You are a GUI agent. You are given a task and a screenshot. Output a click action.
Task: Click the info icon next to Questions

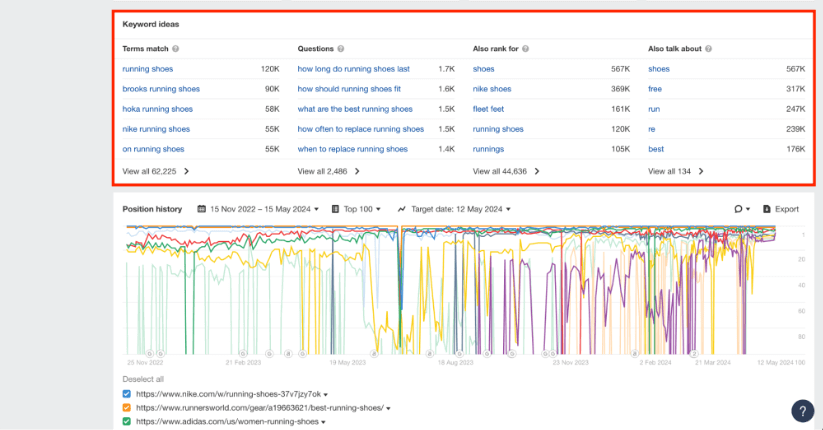tap(341, 49)
